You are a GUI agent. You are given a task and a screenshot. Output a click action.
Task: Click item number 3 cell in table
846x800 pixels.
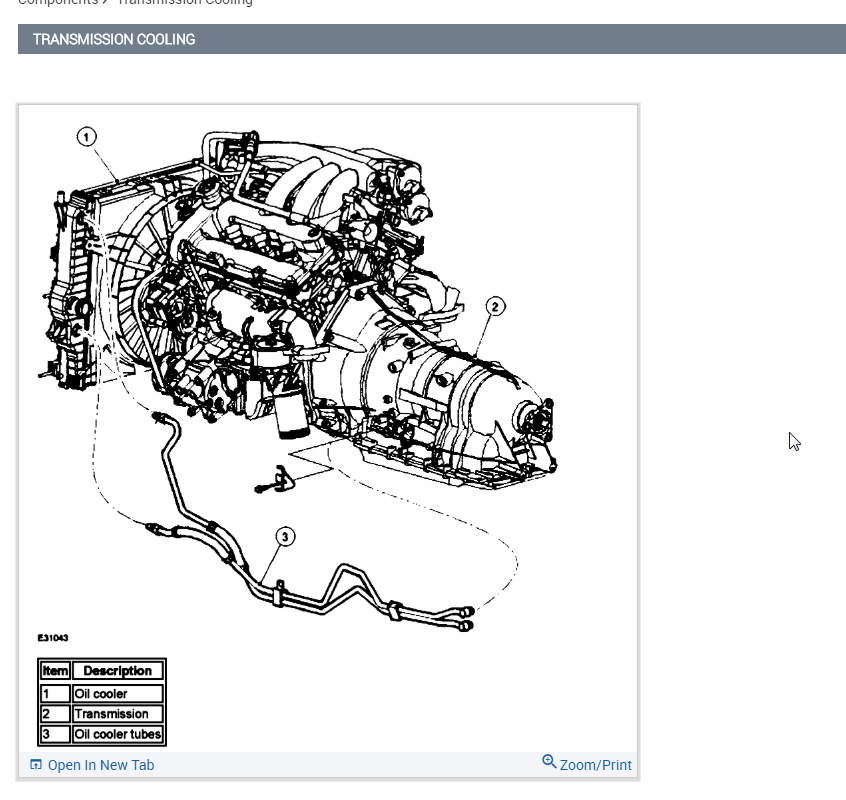pos(55,734)
